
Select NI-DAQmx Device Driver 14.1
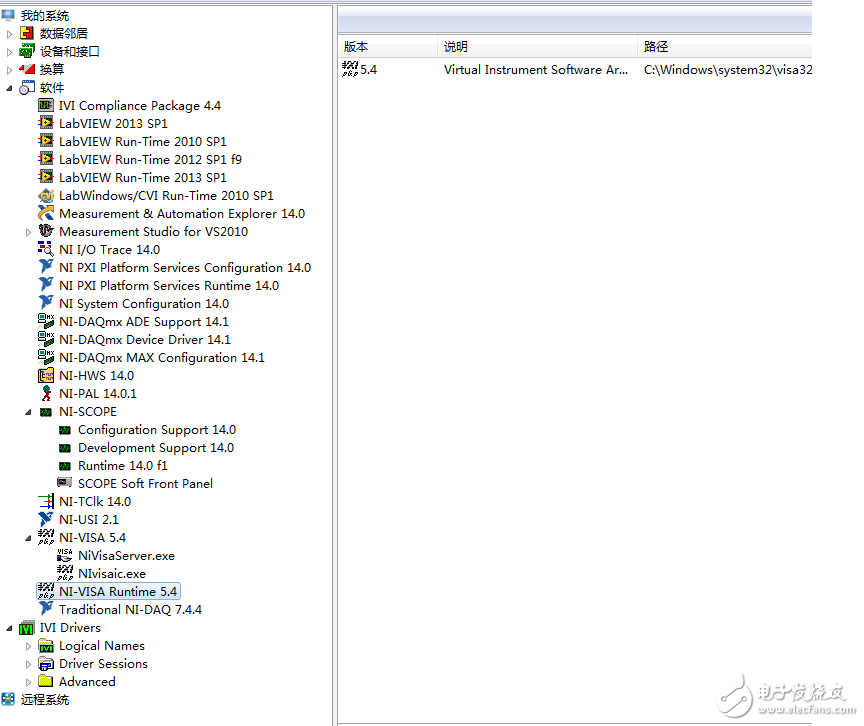pyautogui.click(x=145, y=339)
